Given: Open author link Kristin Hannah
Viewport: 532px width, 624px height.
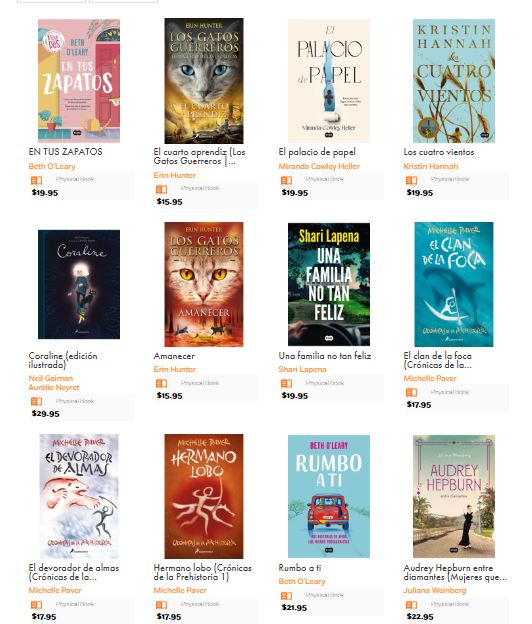Looking at the screenshot, I should [431, 166].
